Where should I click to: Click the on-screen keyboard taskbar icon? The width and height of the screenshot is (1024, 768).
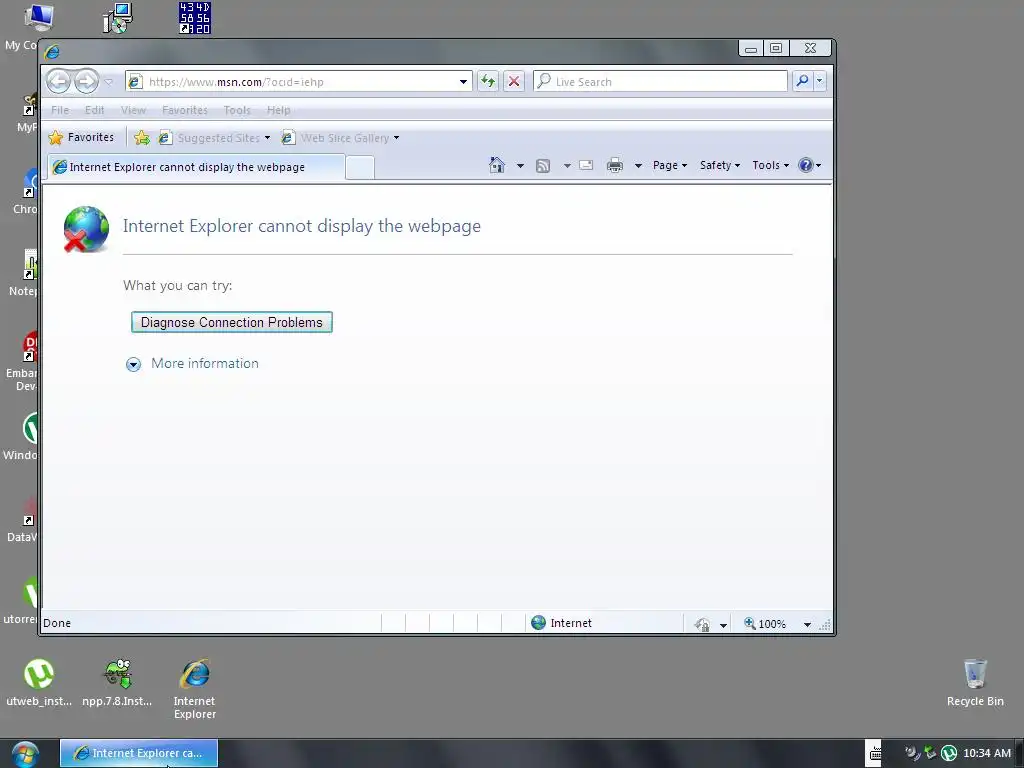pos(874,753)
